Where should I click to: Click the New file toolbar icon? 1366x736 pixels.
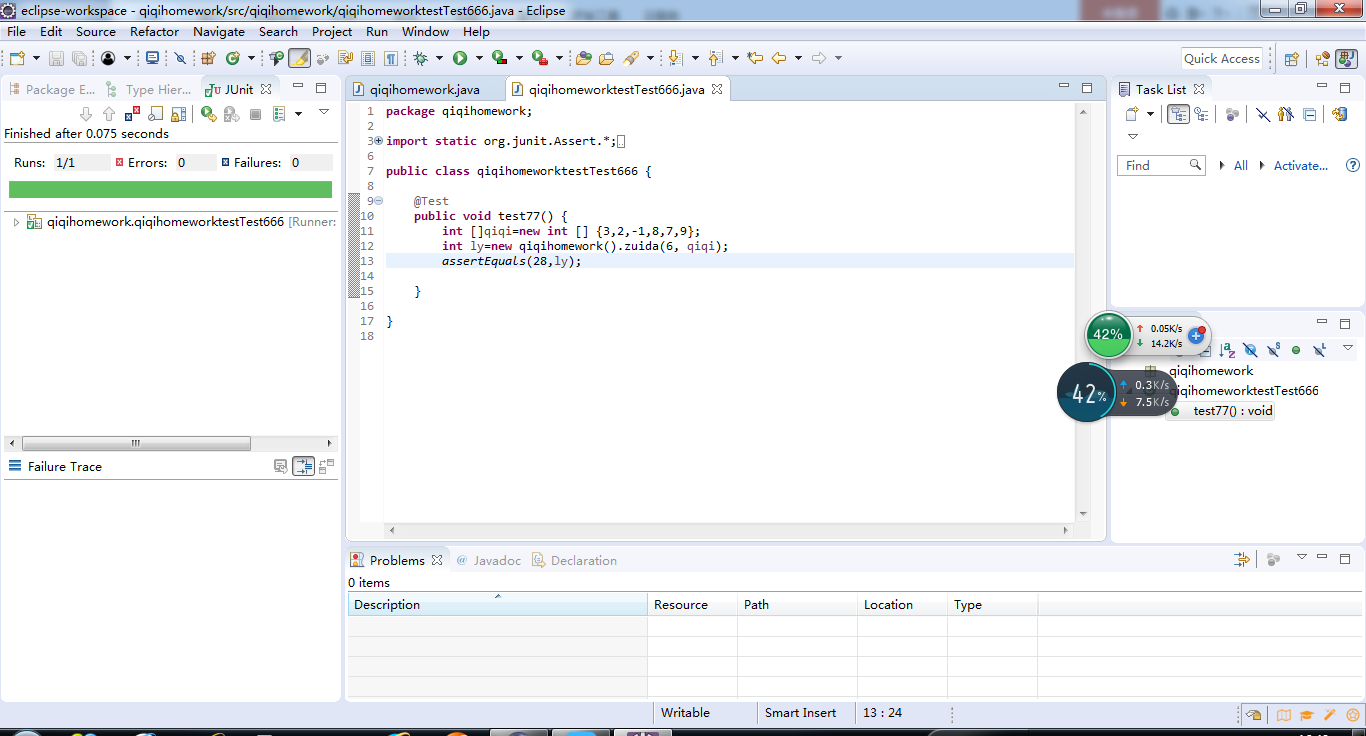[x=17, y=58]
